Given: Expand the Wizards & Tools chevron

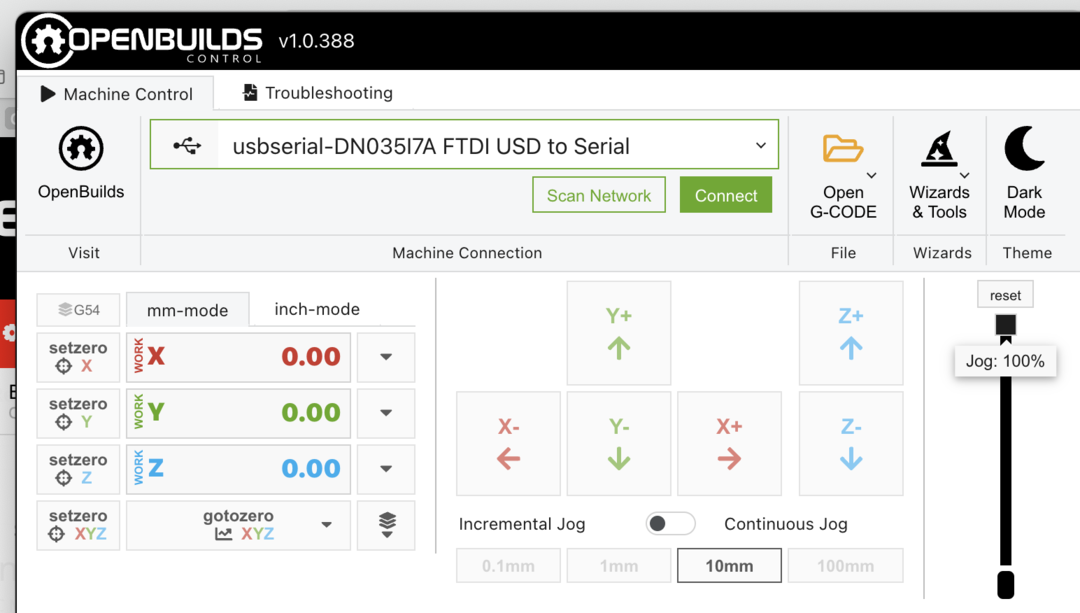Looking at the screenshot, I should (965, 176).
